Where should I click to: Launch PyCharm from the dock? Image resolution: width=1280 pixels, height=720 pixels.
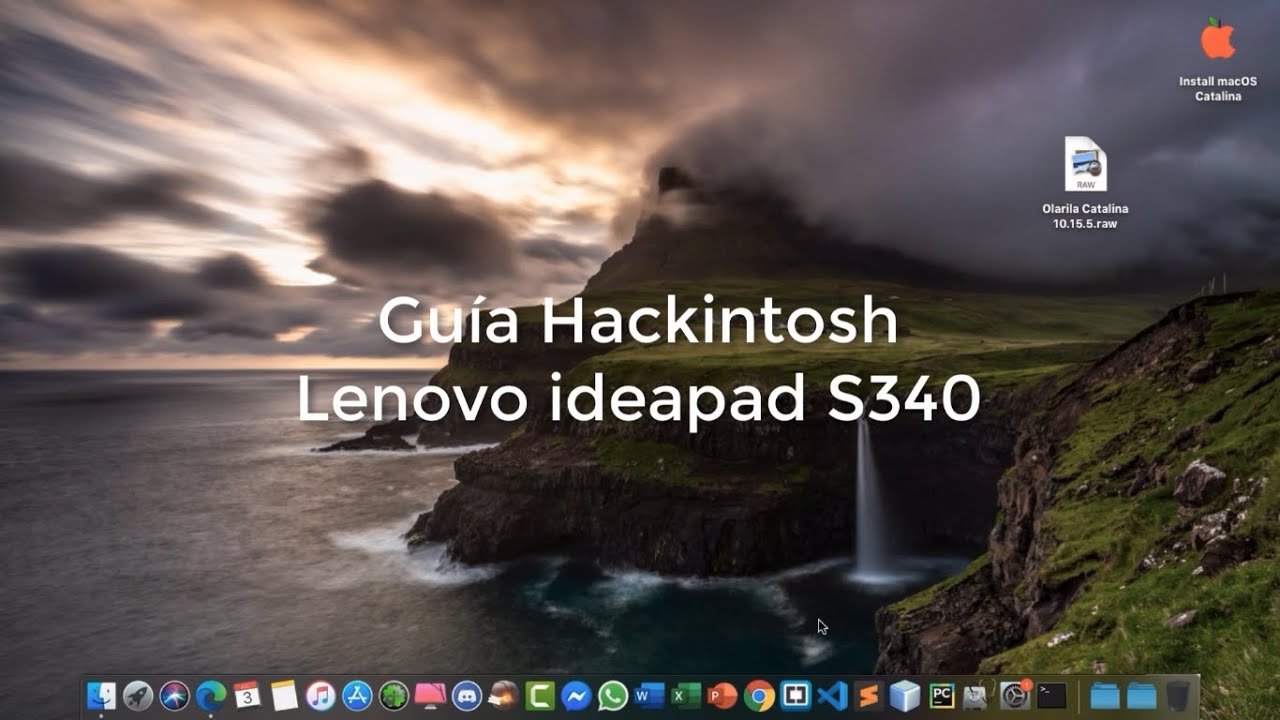point(941,695)
